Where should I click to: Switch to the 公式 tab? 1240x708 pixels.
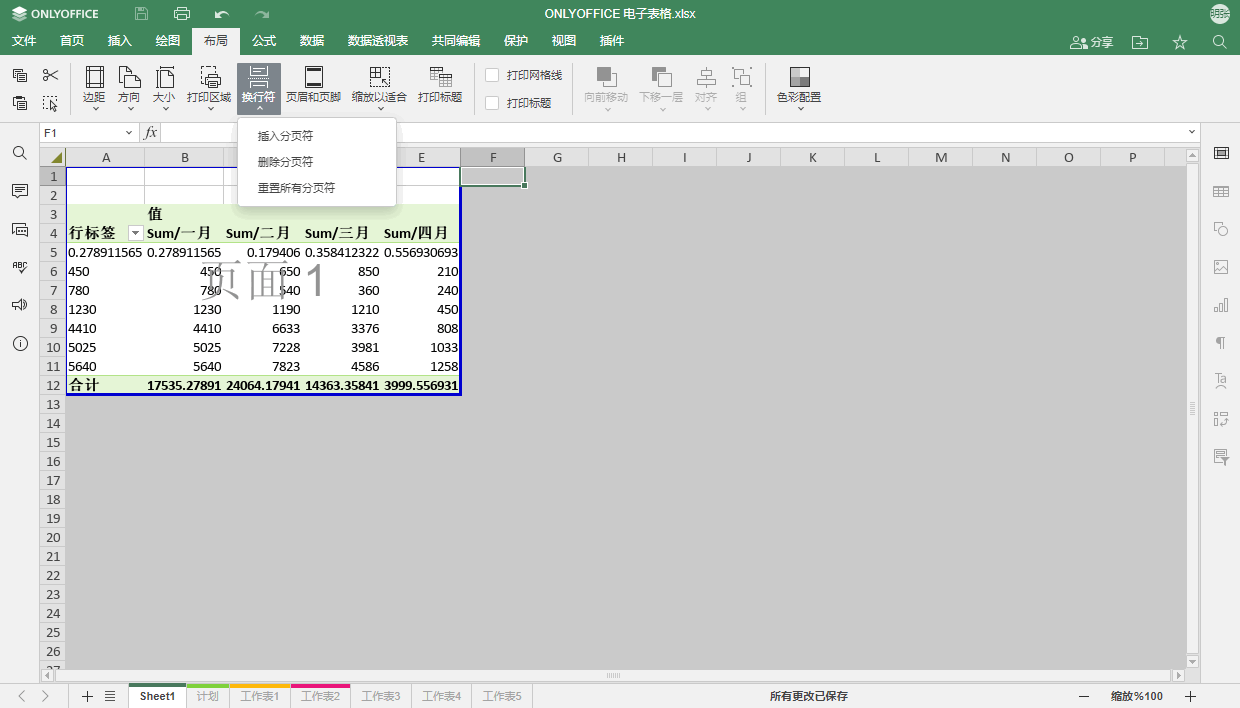264,41
